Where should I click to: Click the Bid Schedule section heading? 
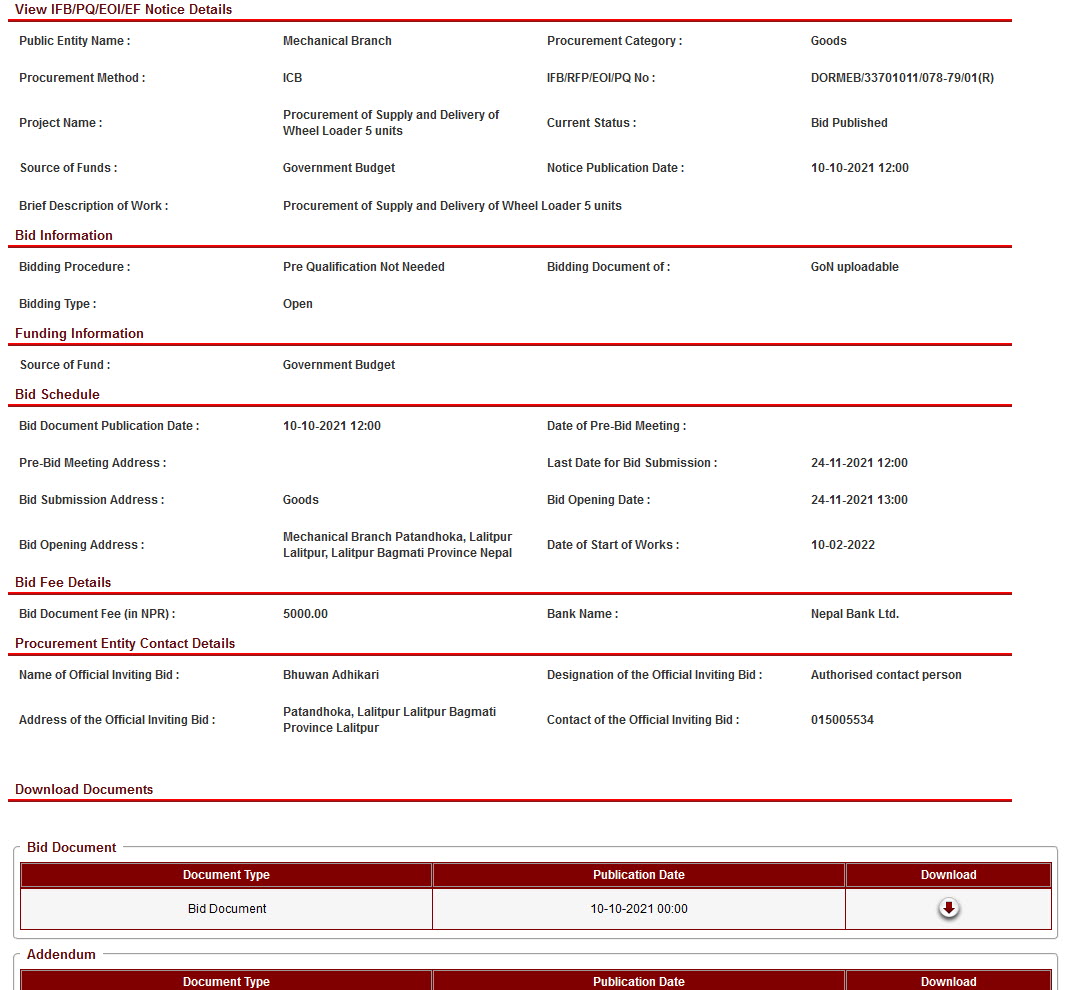(x=57, y=394)
